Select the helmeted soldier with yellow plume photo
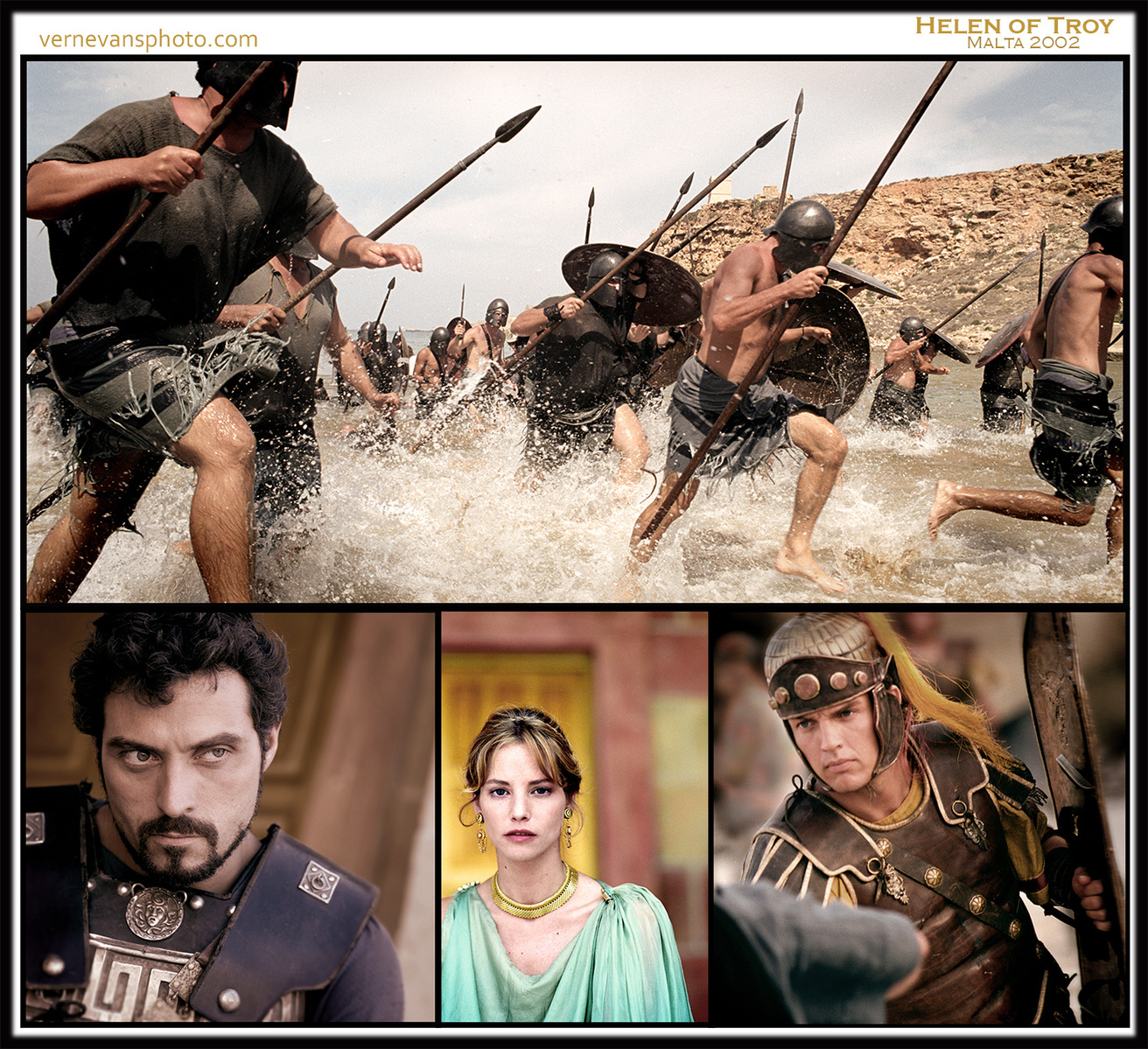Viewport: 1148px width, 1049px height. click(x=920, y=818)
